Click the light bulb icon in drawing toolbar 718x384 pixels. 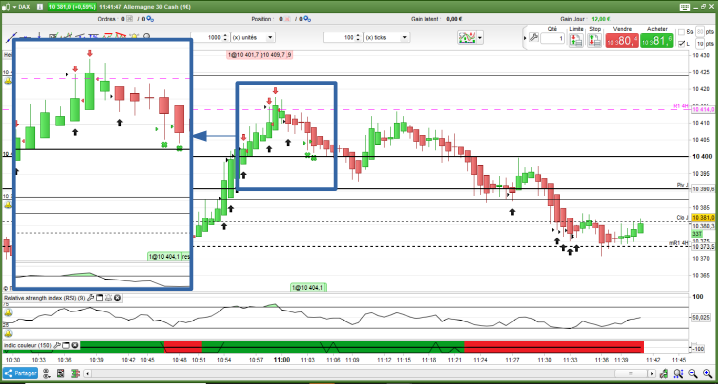(x=135, y=37)
